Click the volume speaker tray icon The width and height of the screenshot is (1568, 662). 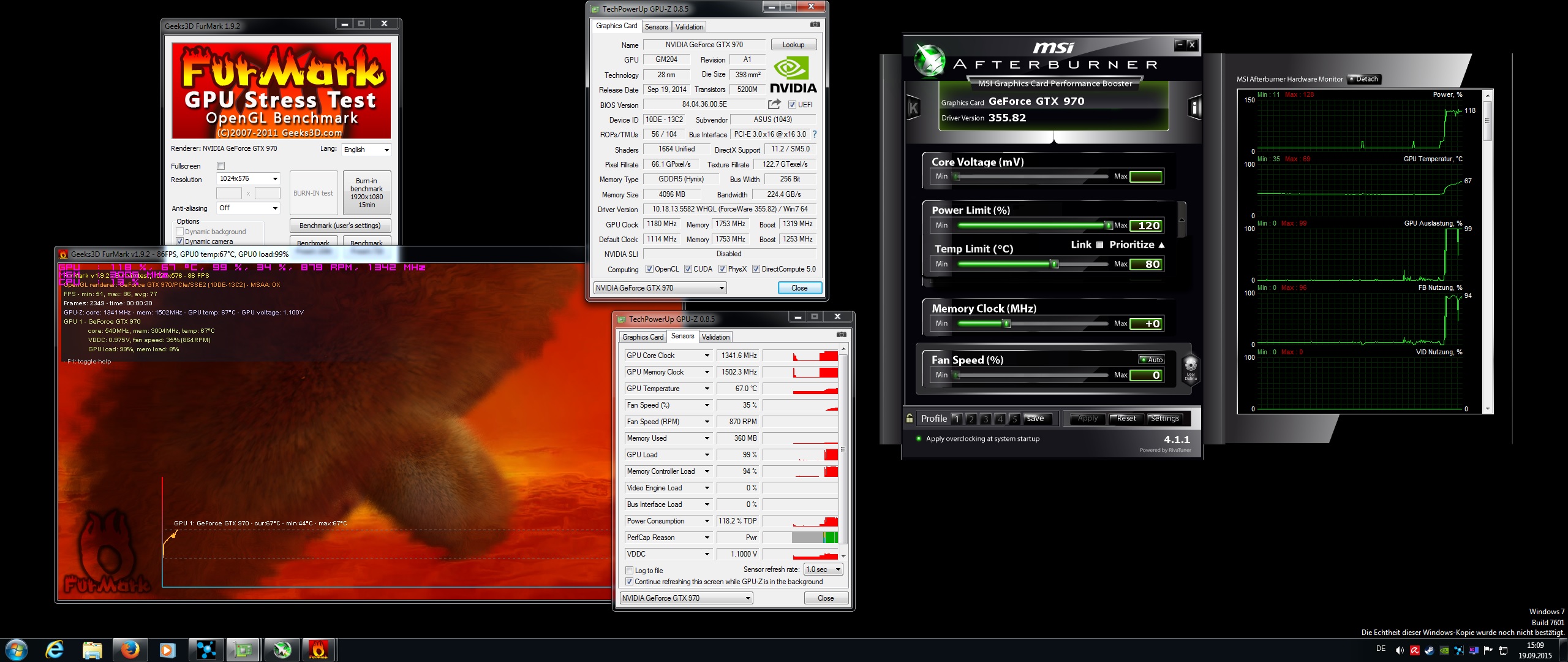click(x=1399, y=650)
